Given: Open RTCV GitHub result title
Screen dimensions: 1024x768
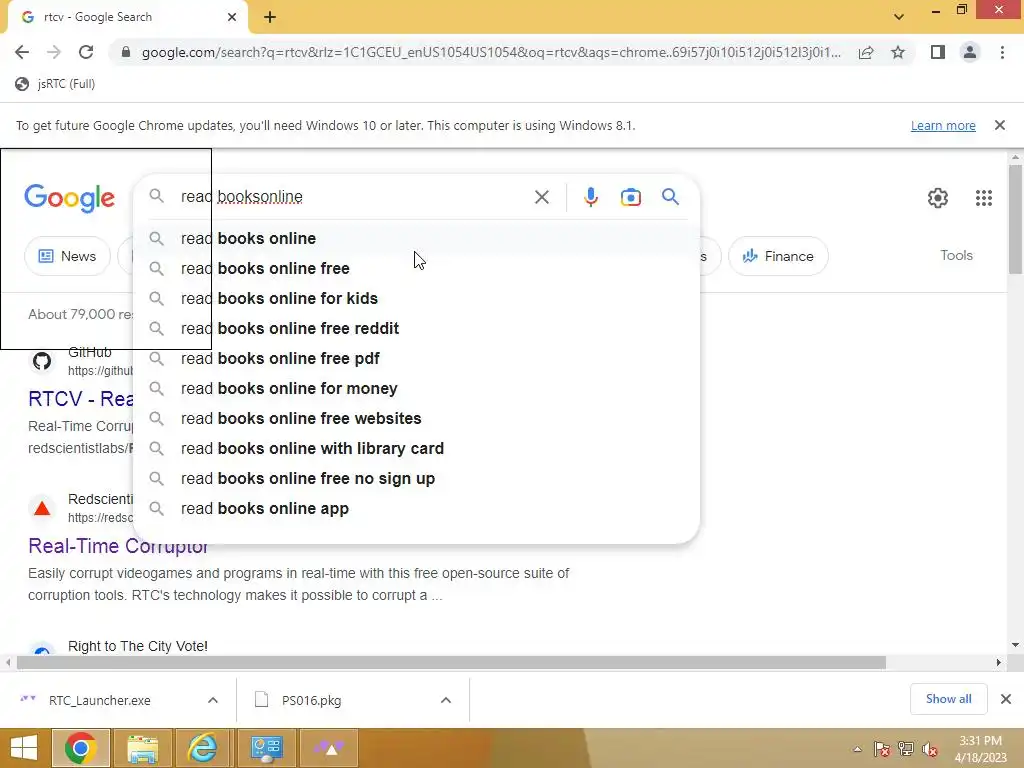Looking at the screenshot, I should coord(80,398).
